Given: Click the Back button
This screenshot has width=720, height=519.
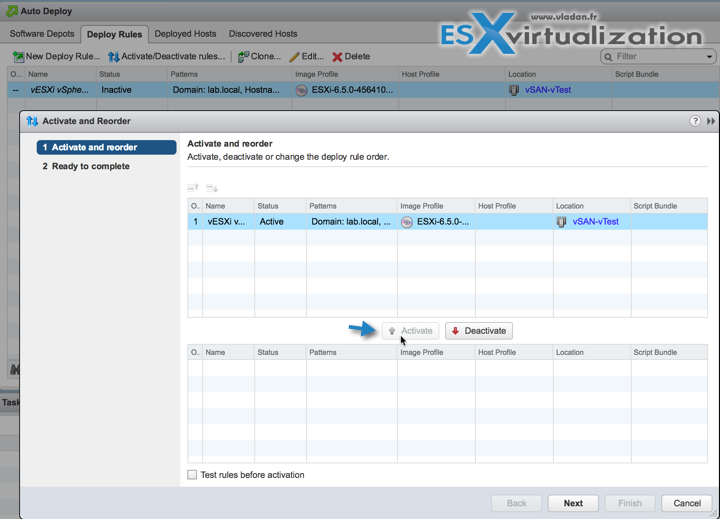Looking at the screenshot, I should [x=517, y=503].
